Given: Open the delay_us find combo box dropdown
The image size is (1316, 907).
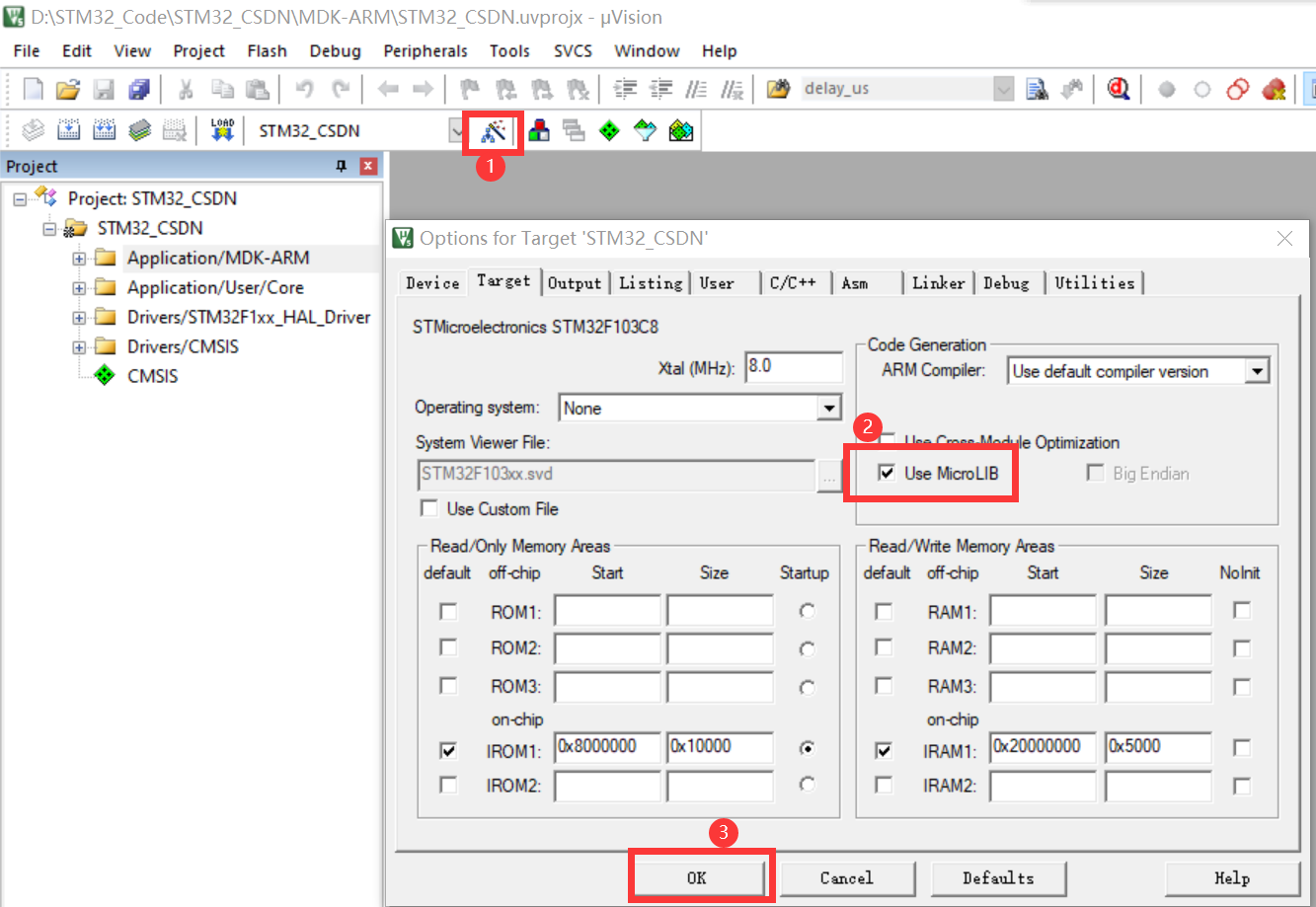Looking at the screenshot, I should coord(1004,89).
